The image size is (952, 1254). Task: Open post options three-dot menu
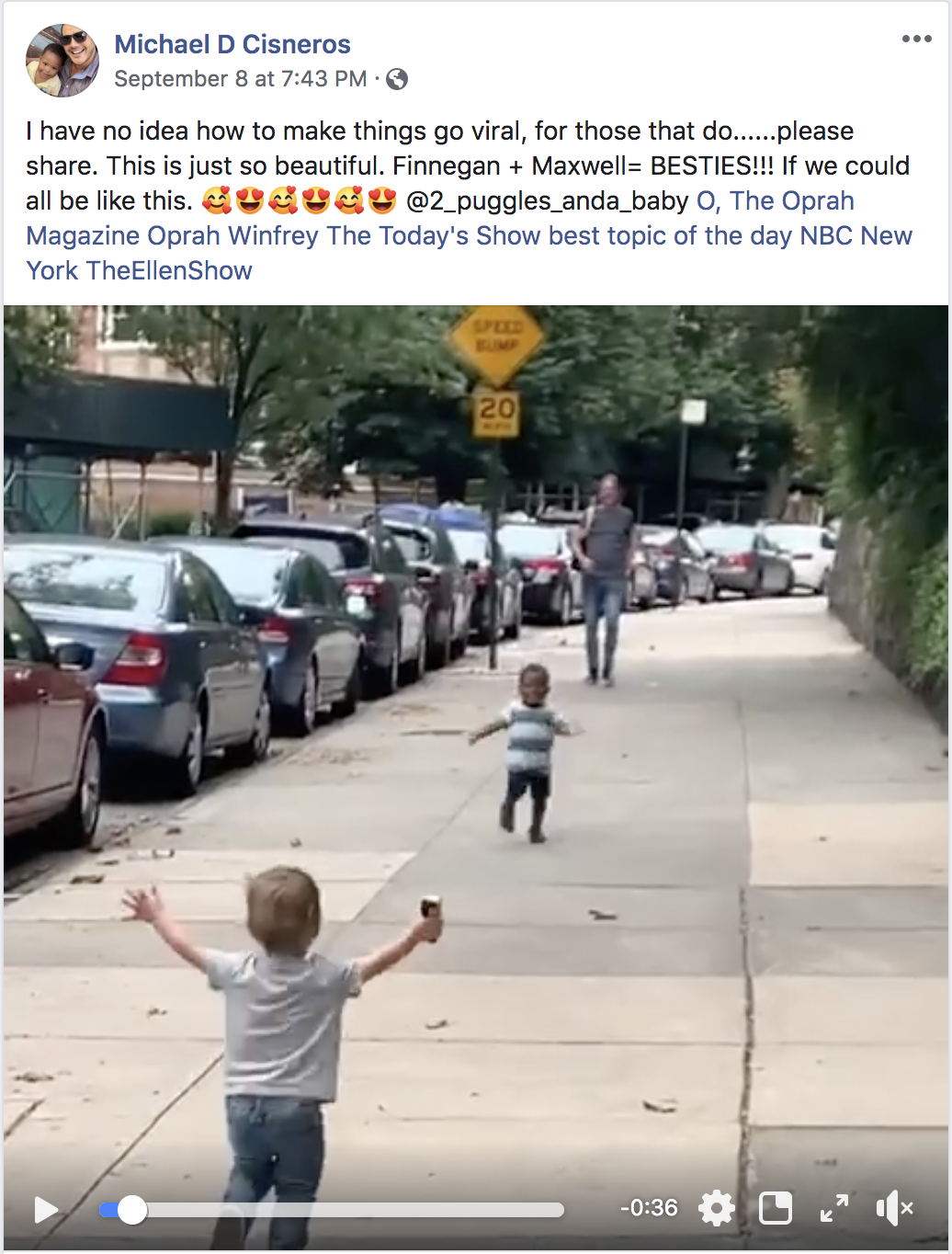point(916,39)
